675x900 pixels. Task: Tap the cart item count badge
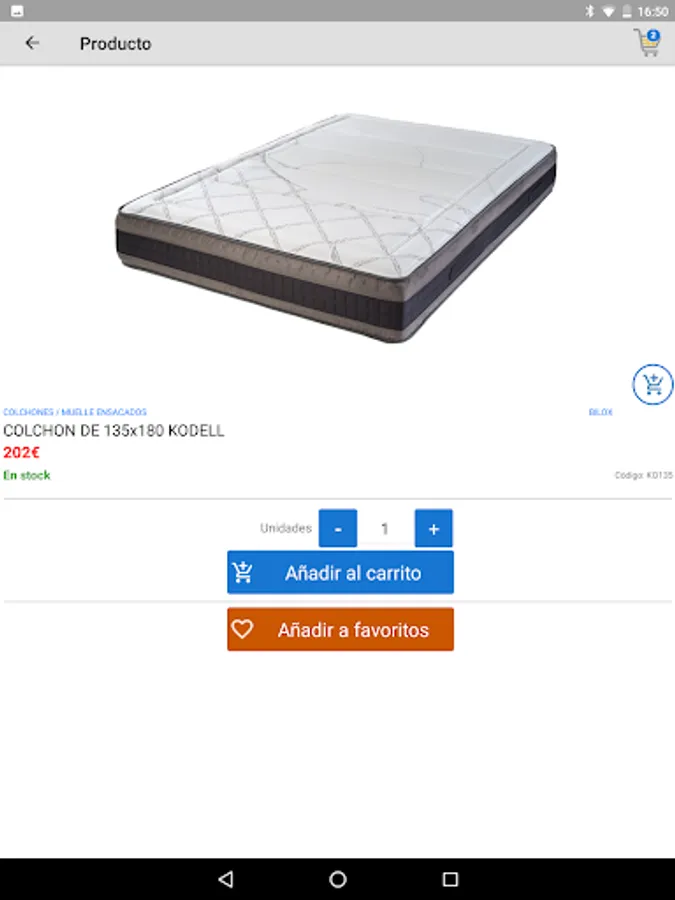pos(653,36)
